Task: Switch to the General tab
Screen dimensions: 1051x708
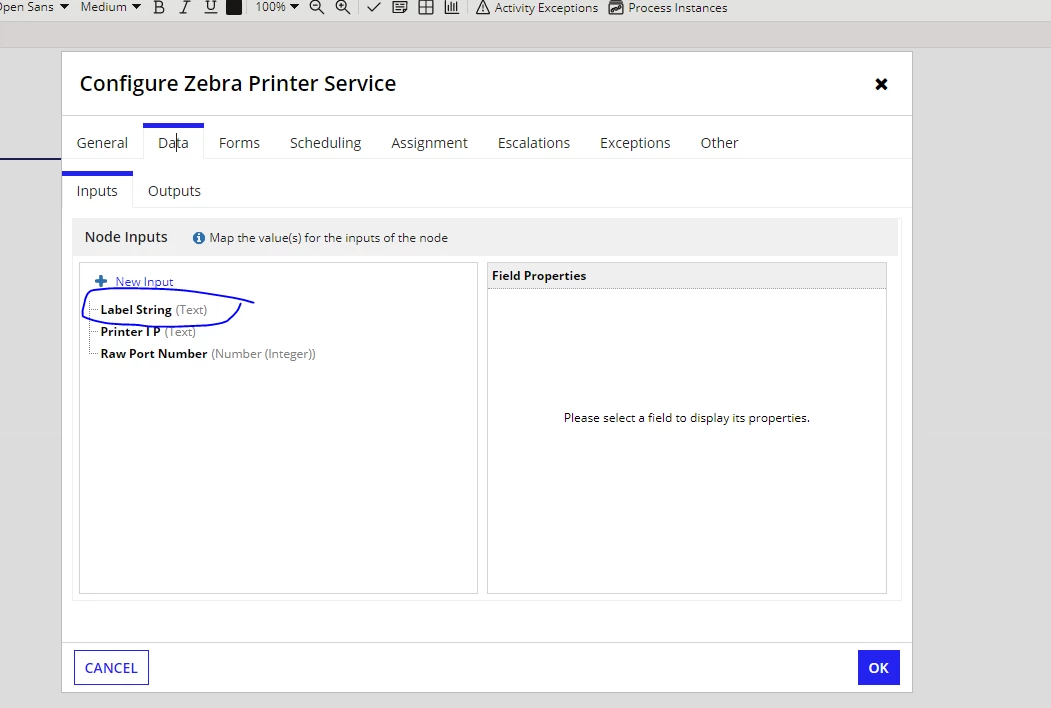Action: [x=102, y=143]
